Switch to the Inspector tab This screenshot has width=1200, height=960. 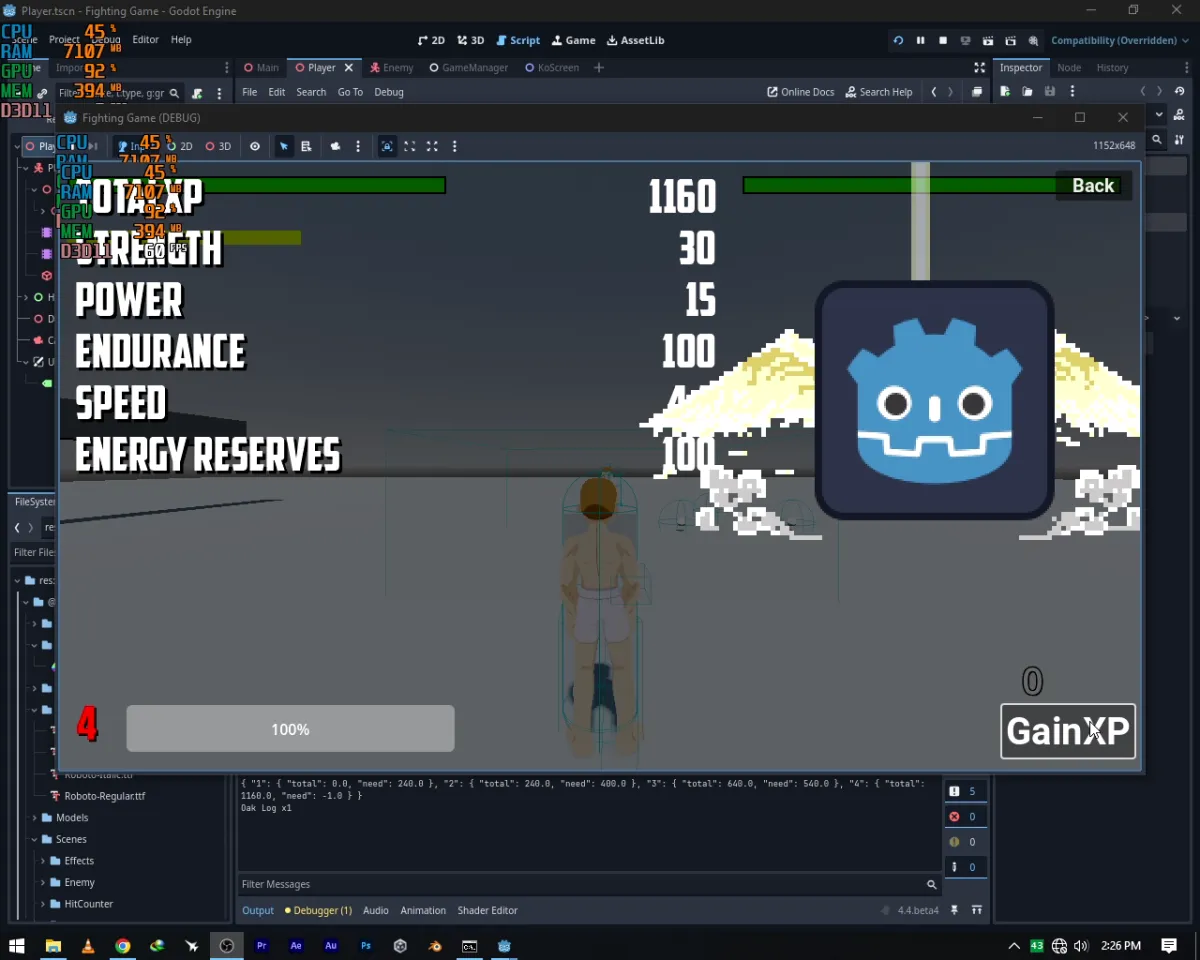[1021, 67]
